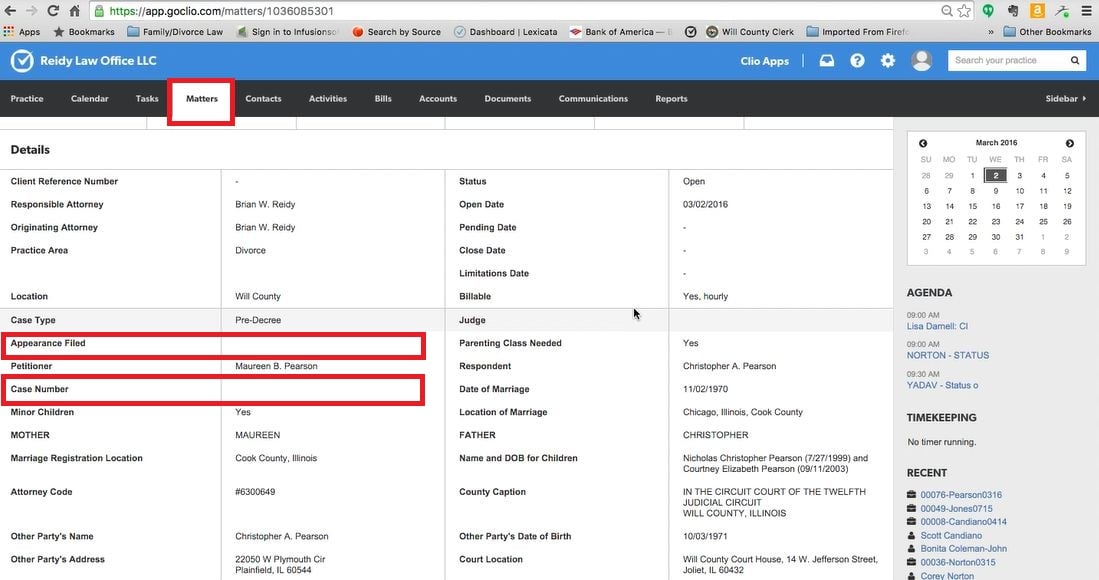Viewport: 1099px width, 580px height.
Task: Click the Clio checkmark logo
Action: coord(21,61)
